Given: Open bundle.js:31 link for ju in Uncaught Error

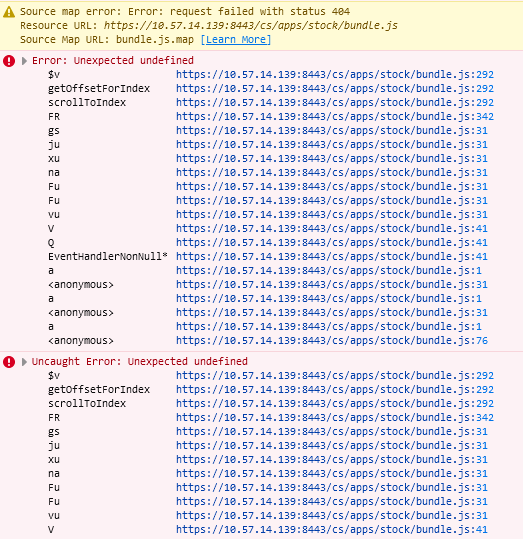Looking at the screenshot, I should (x=332, y=446).
